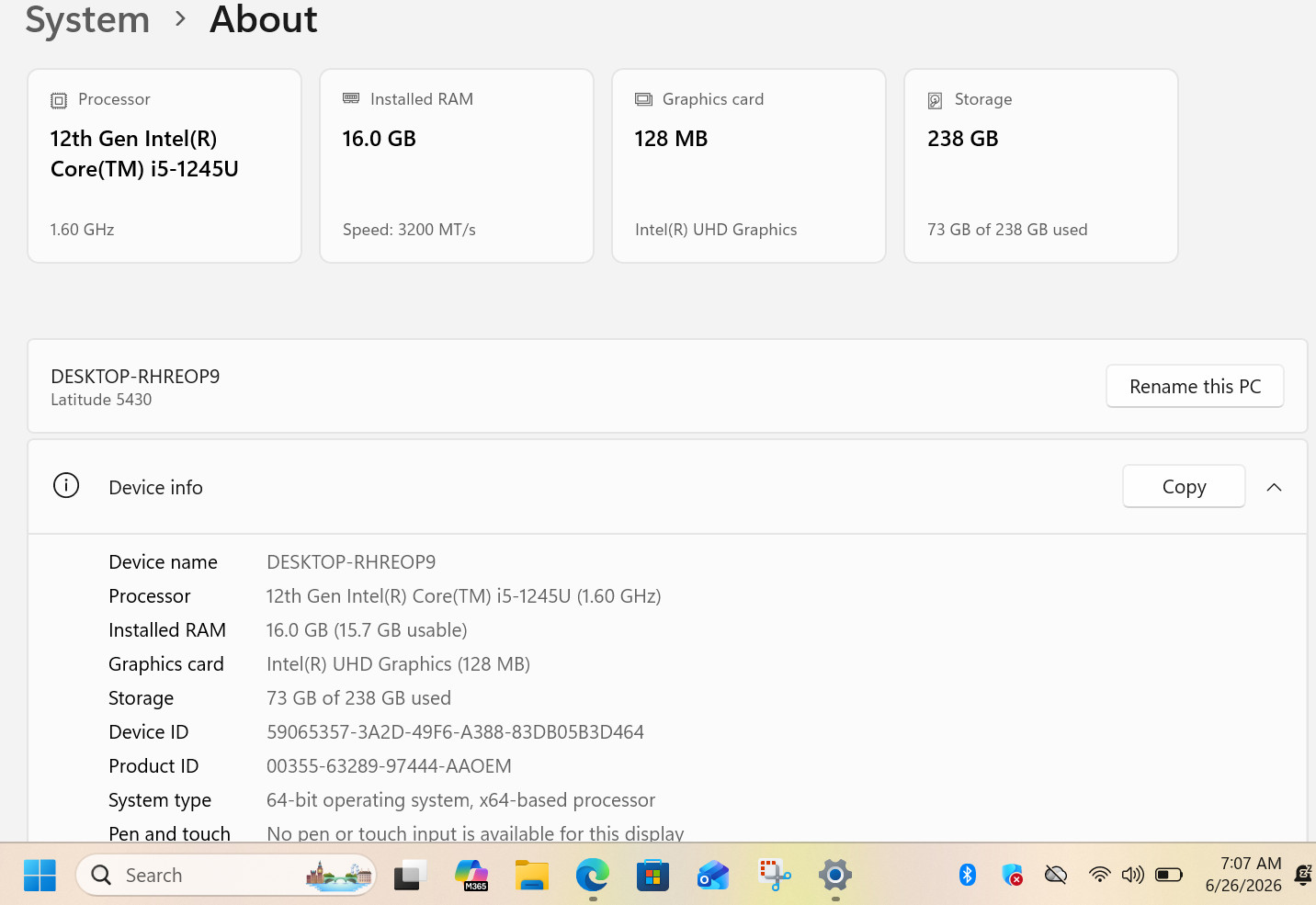Open Outlook from the taskbar
1316x905 pixels.
point(713,875)
